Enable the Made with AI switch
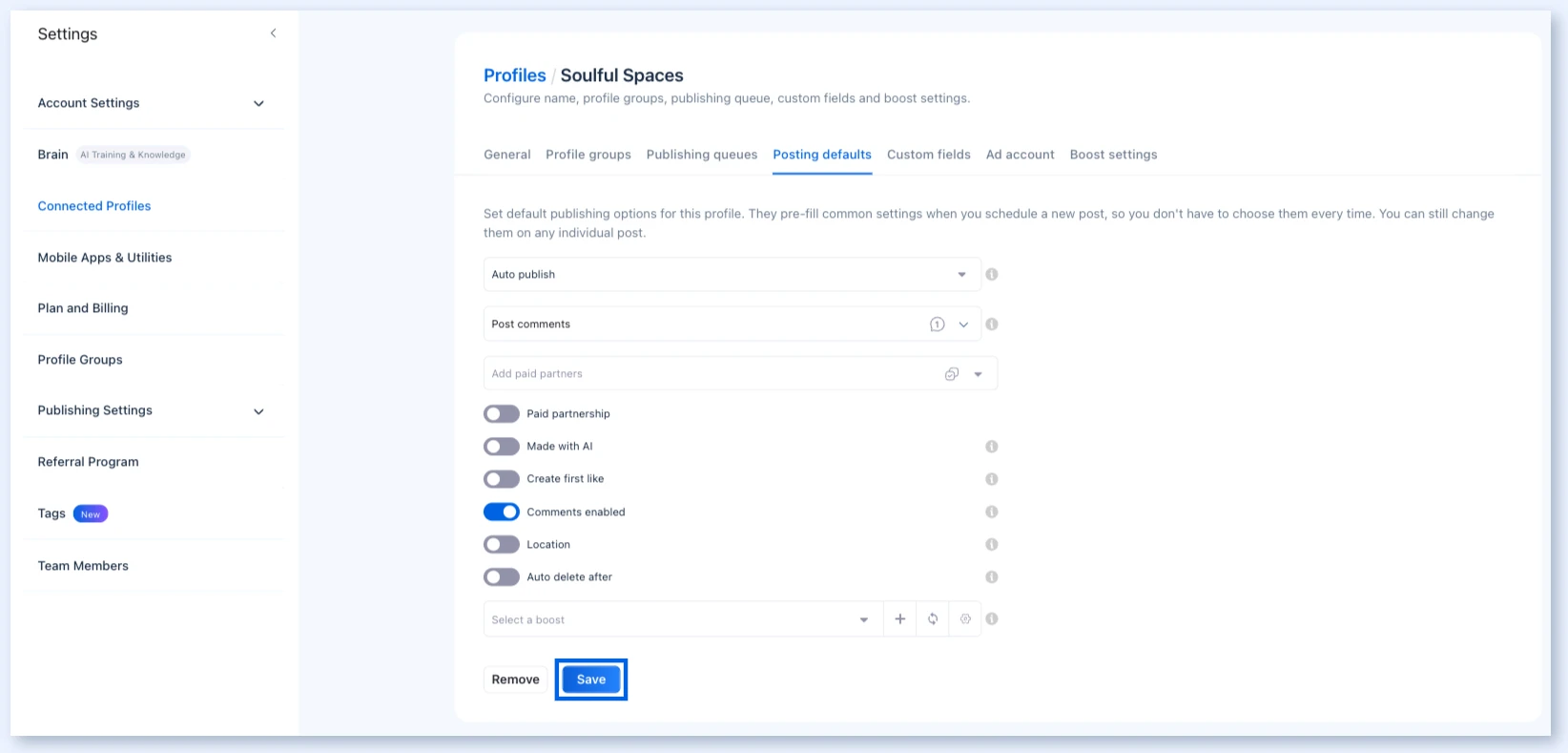 [x=502, y=447]
